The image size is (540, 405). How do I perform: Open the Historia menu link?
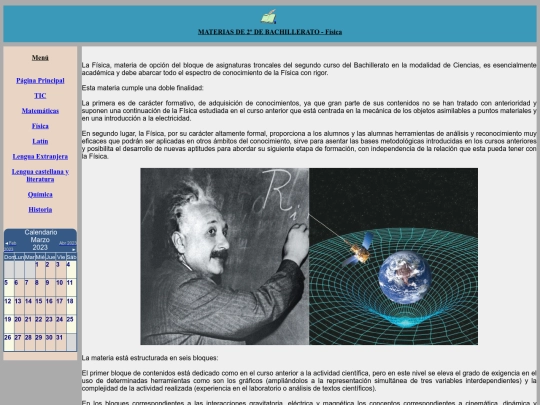click(40, 210)
